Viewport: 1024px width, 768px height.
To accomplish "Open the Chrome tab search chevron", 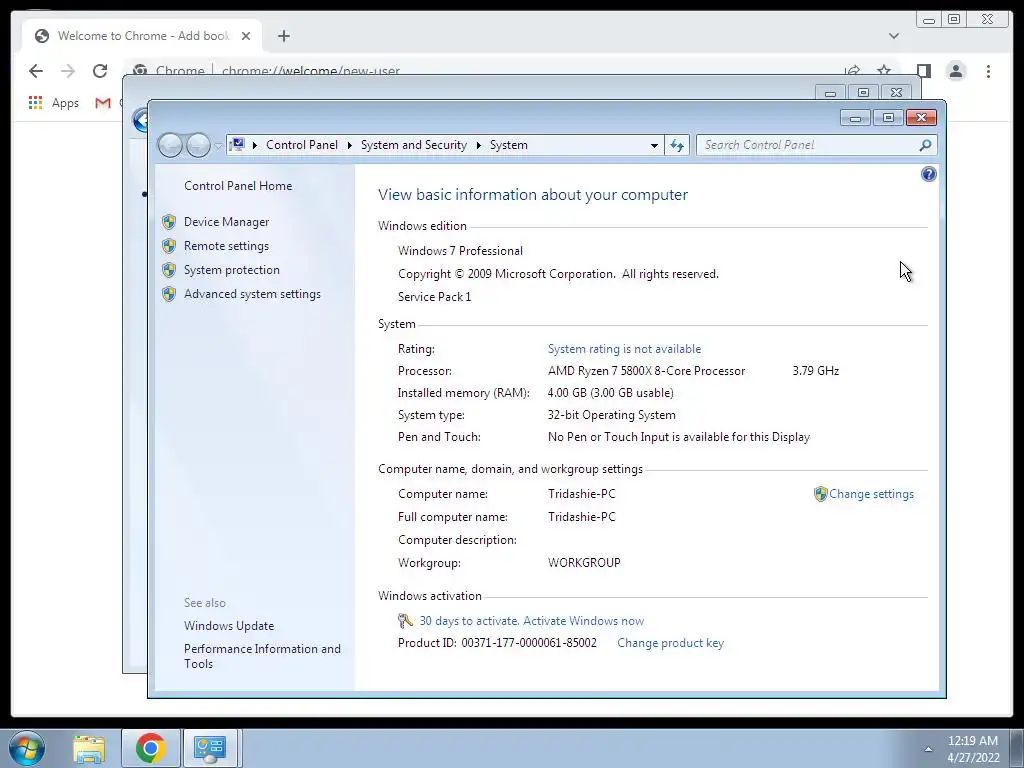I will coord(893,36).
